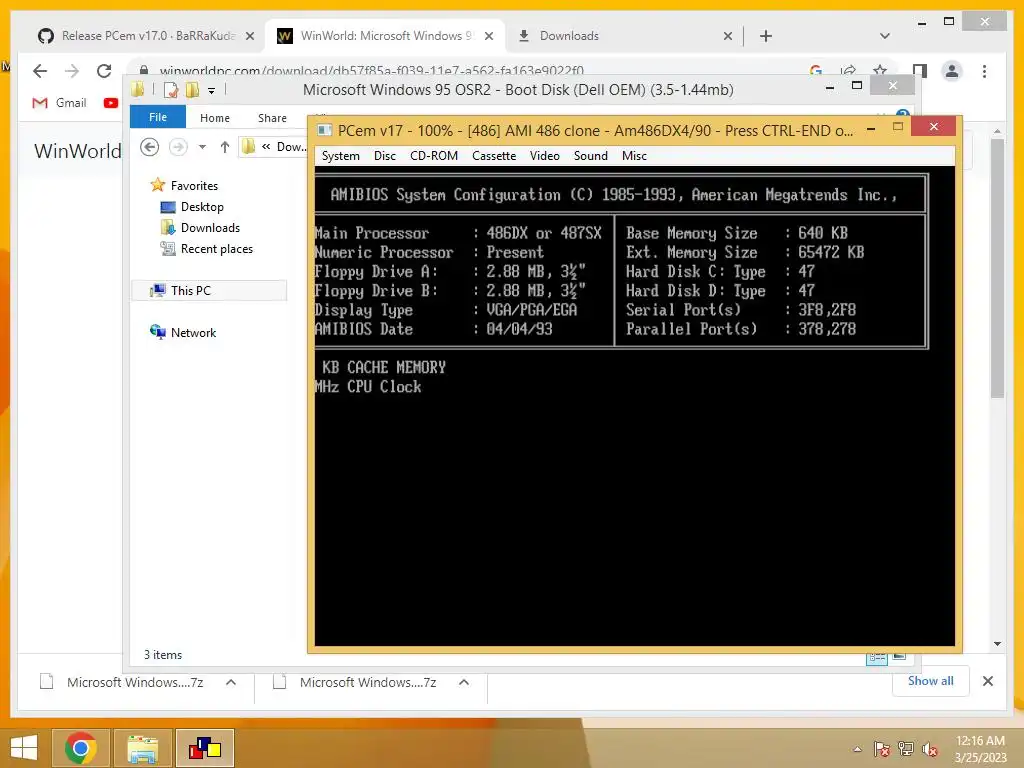Open Windows Start button

click(24, 748)
